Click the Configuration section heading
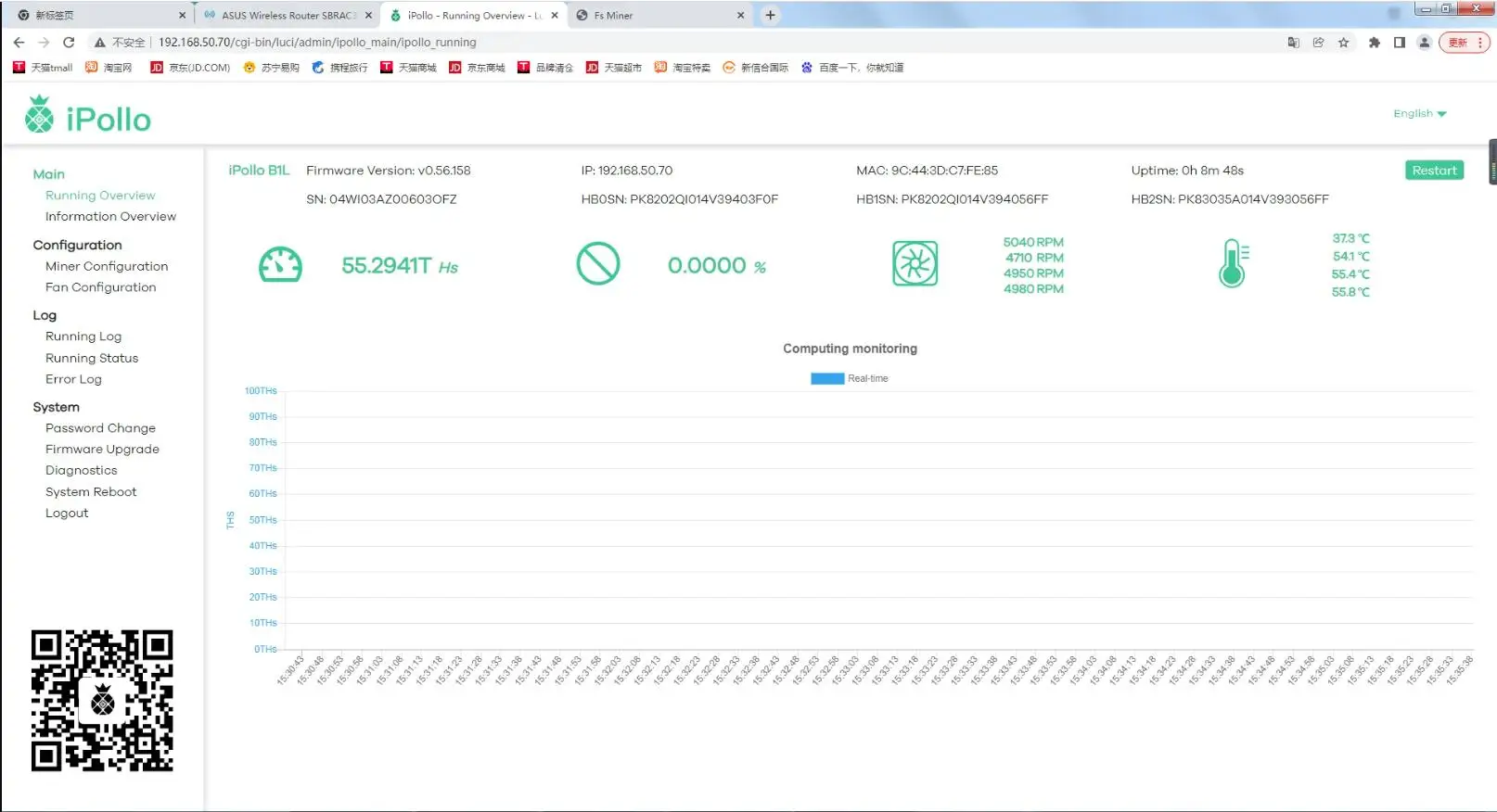Image resolution: width=1497 pixels, height=812 pixels. [77, 245]
